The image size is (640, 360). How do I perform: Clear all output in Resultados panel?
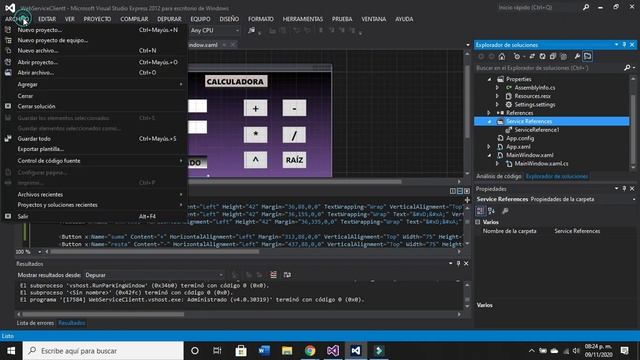[273, 275]
